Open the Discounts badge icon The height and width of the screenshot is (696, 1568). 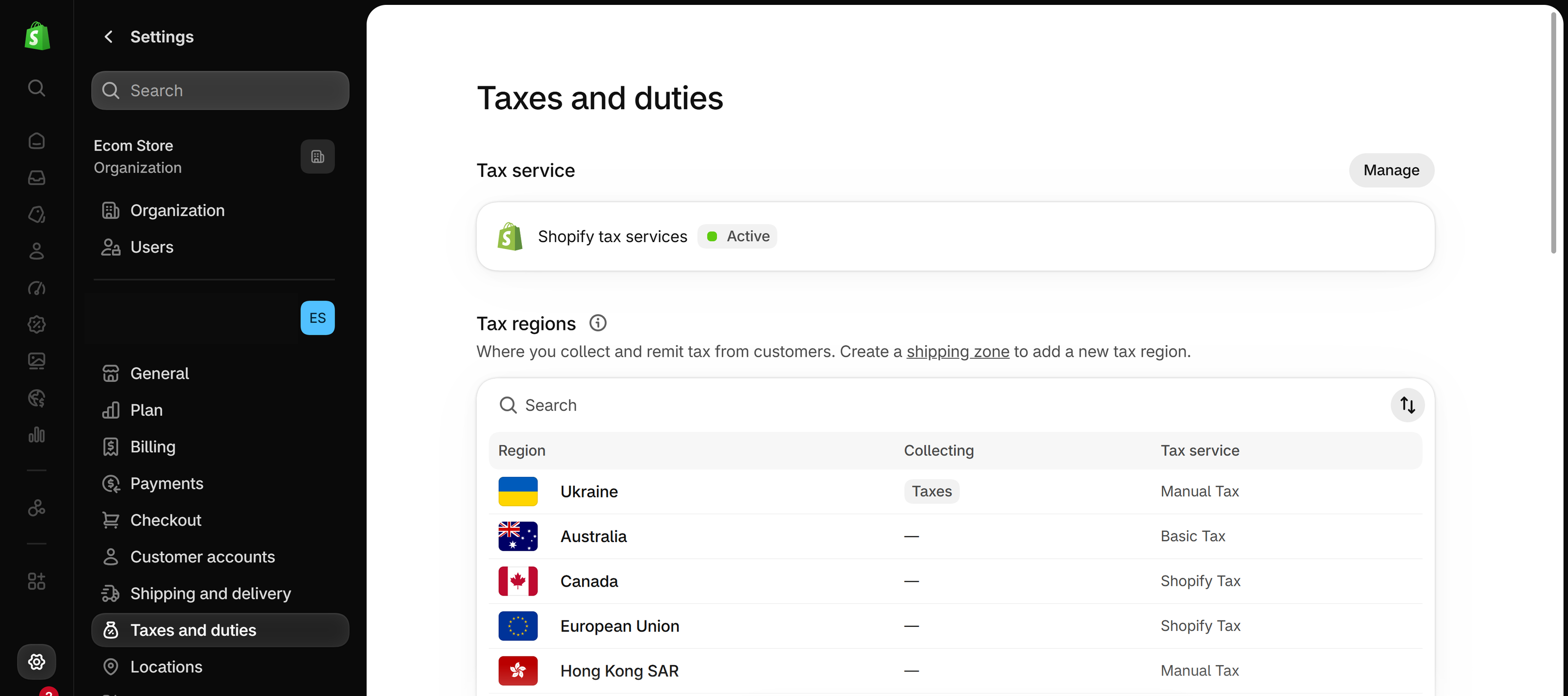37,324
